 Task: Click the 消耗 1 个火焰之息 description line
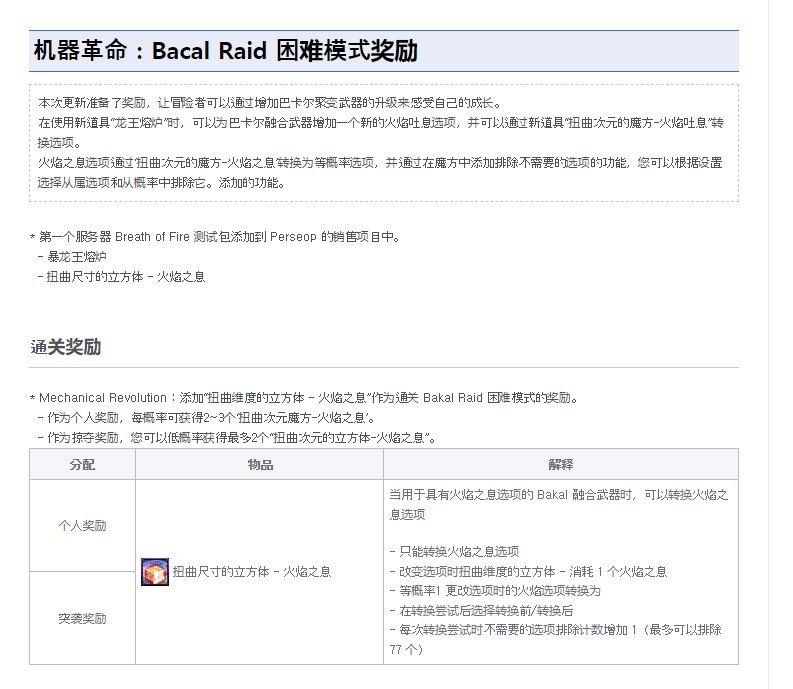point(528,572)
